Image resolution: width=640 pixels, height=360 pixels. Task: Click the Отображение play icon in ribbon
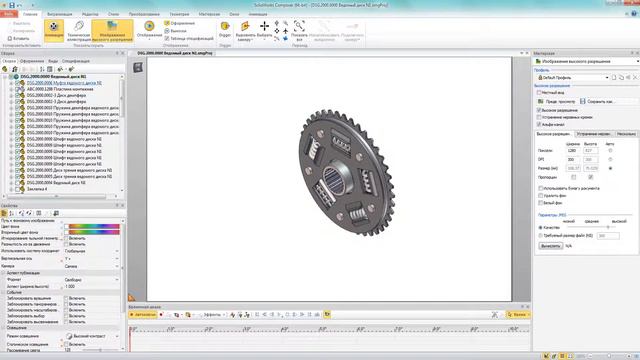149,26
